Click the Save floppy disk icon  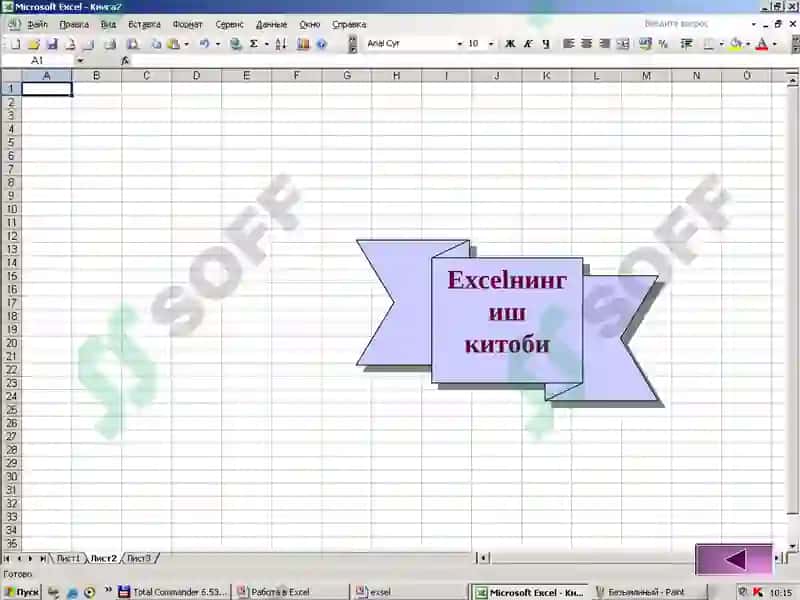52,44
